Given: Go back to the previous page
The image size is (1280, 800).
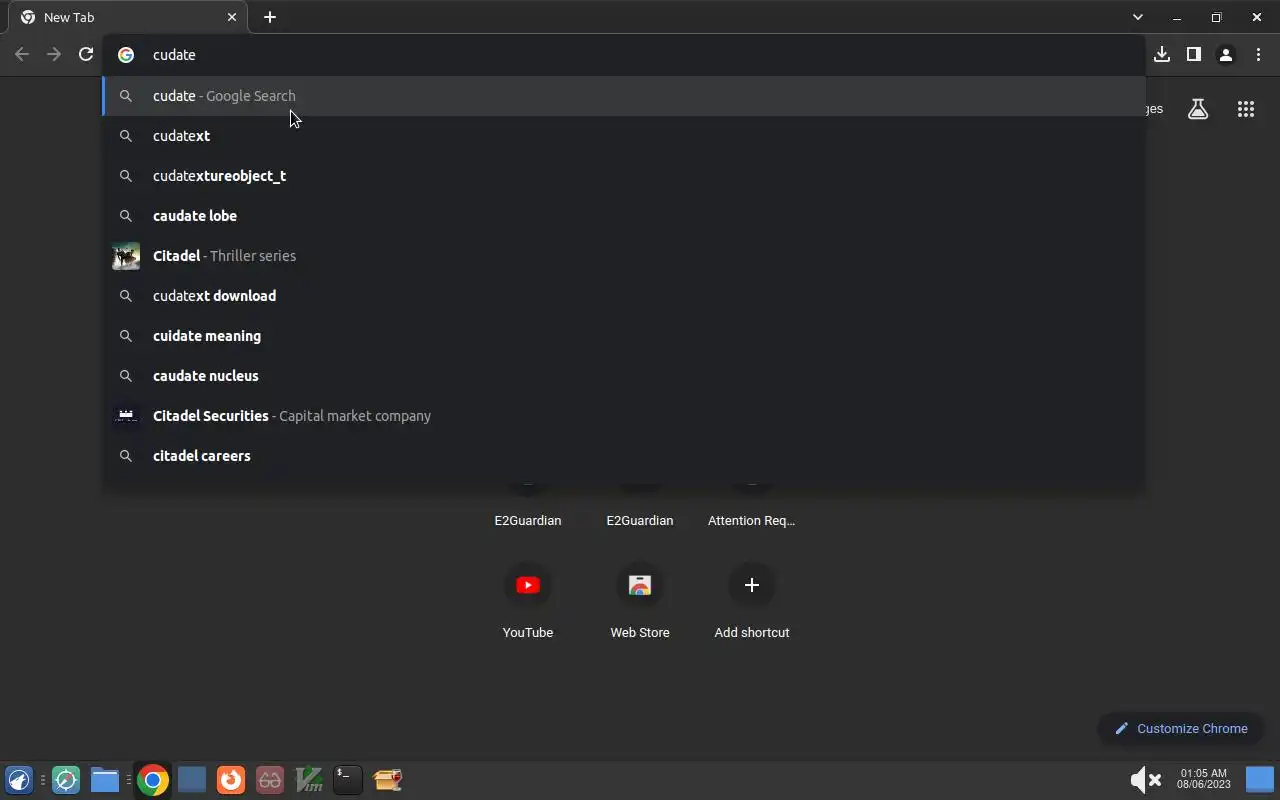Looking at the screenshot, I should pos(22,55).
